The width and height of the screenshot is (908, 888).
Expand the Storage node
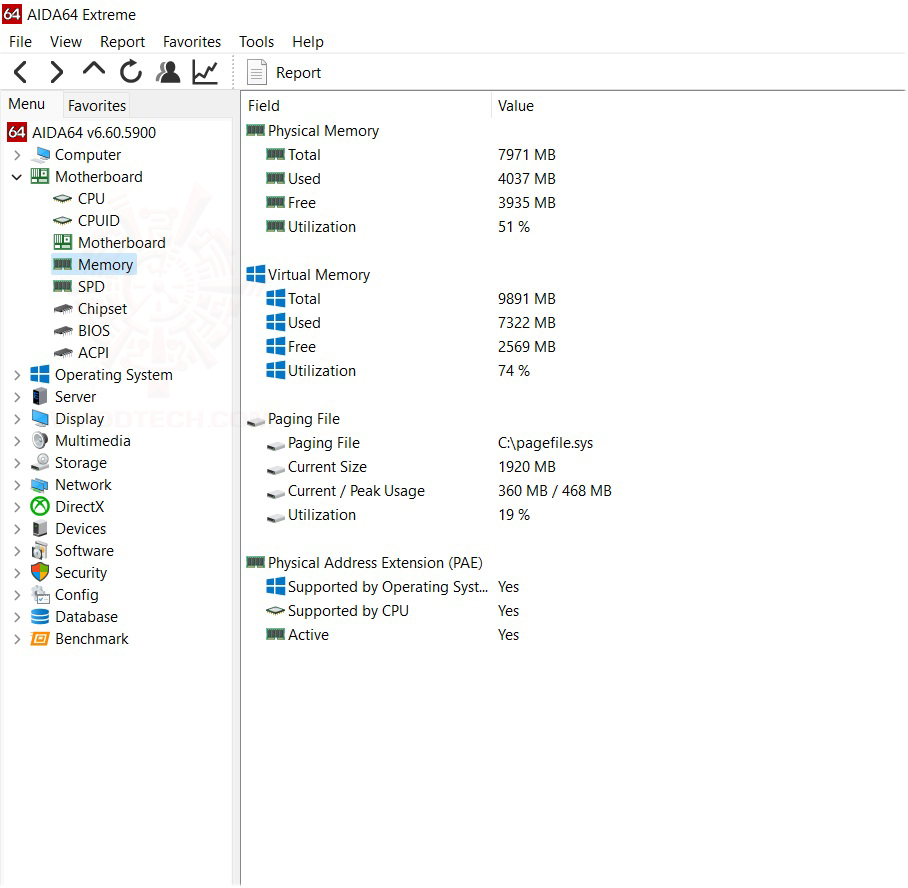click(x=17, y=463)
